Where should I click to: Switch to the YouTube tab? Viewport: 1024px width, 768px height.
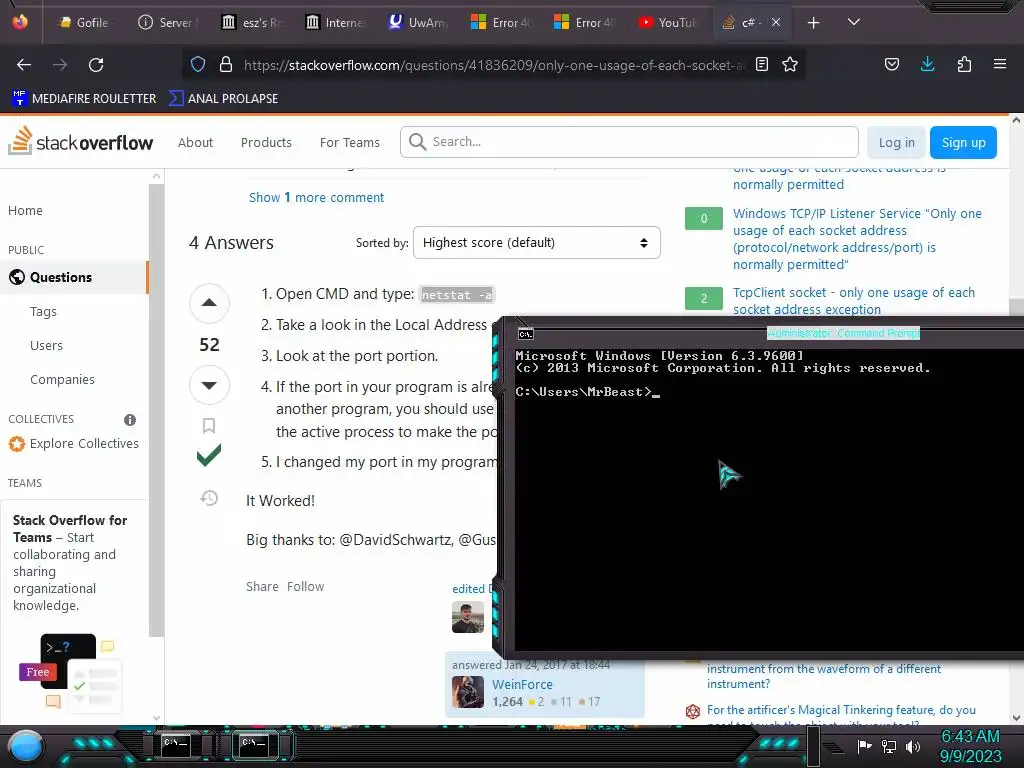click(669, 23)
